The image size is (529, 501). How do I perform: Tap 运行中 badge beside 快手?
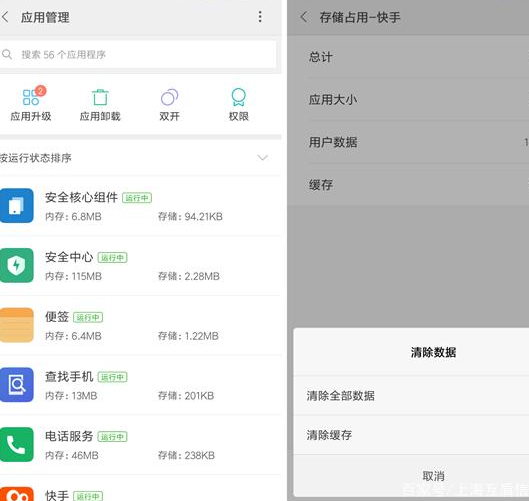(88, 496)
